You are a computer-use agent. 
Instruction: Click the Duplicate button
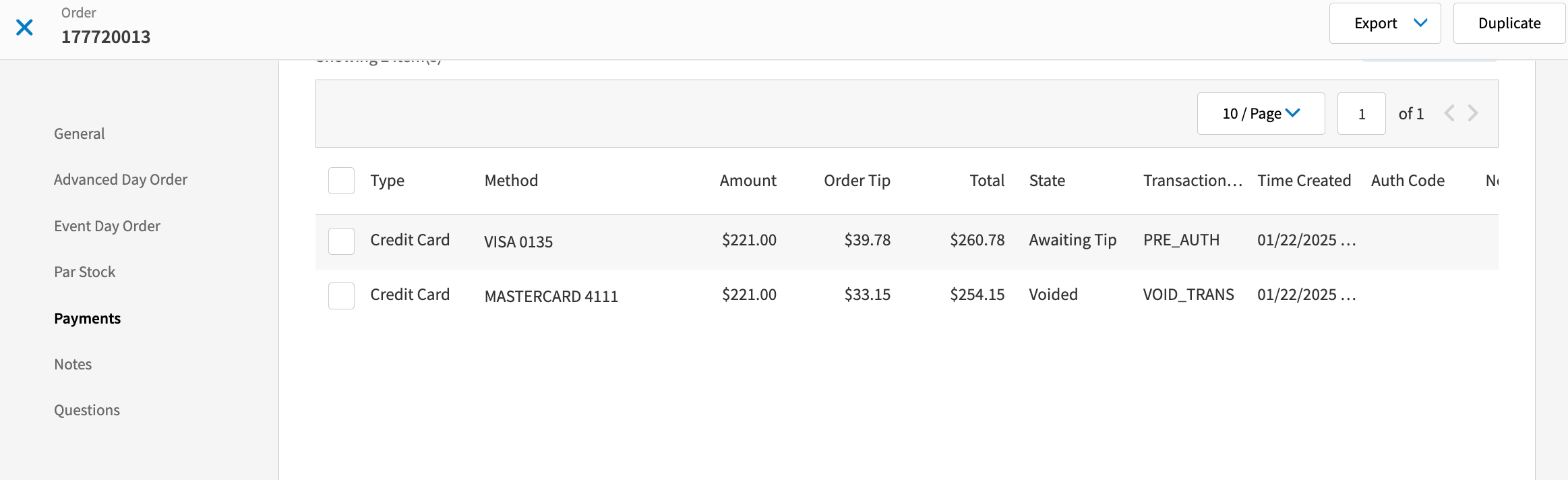point(1509,22)
